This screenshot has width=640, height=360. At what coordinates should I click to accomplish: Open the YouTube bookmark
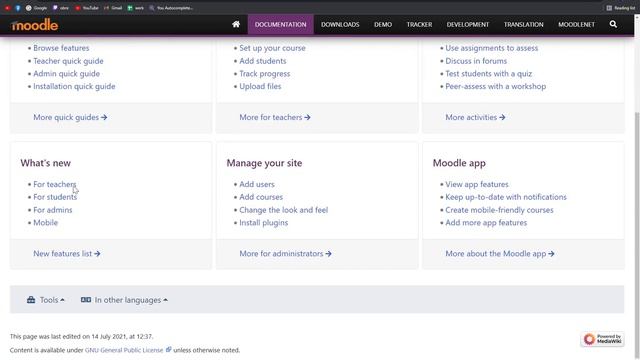[x=87, y=8]
